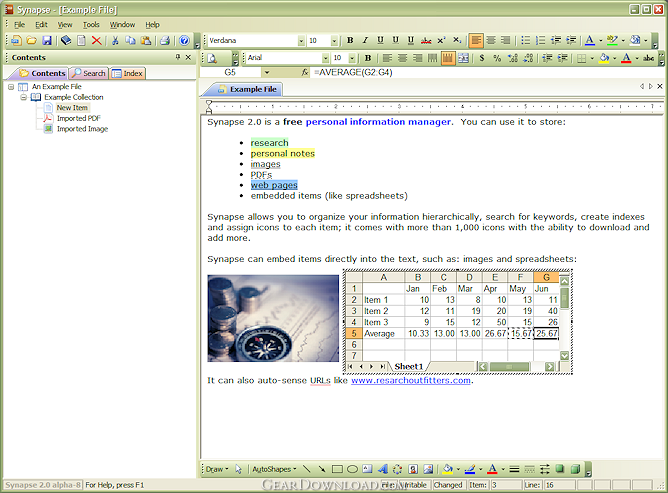Save the file with the floppy disk icon
Screen dimensions: 668x493
(x=47, y=40)
